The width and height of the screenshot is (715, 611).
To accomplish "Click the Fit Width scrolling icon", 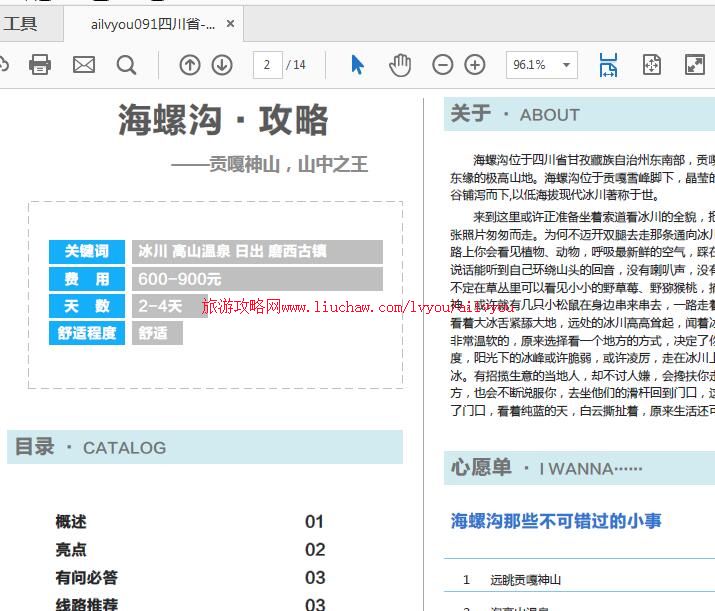I will coord(608,65).
